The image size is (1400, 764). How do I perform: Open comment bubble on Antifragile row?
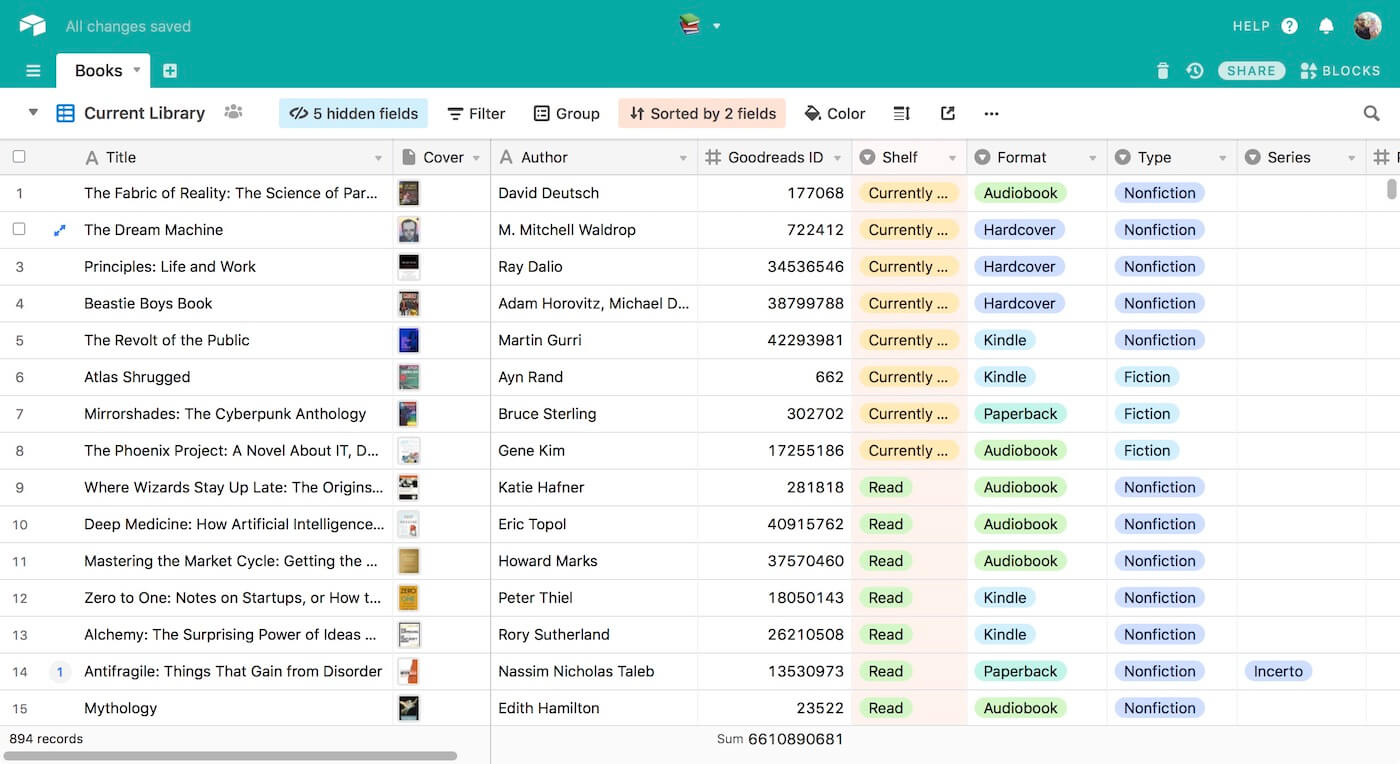[59, 672]
